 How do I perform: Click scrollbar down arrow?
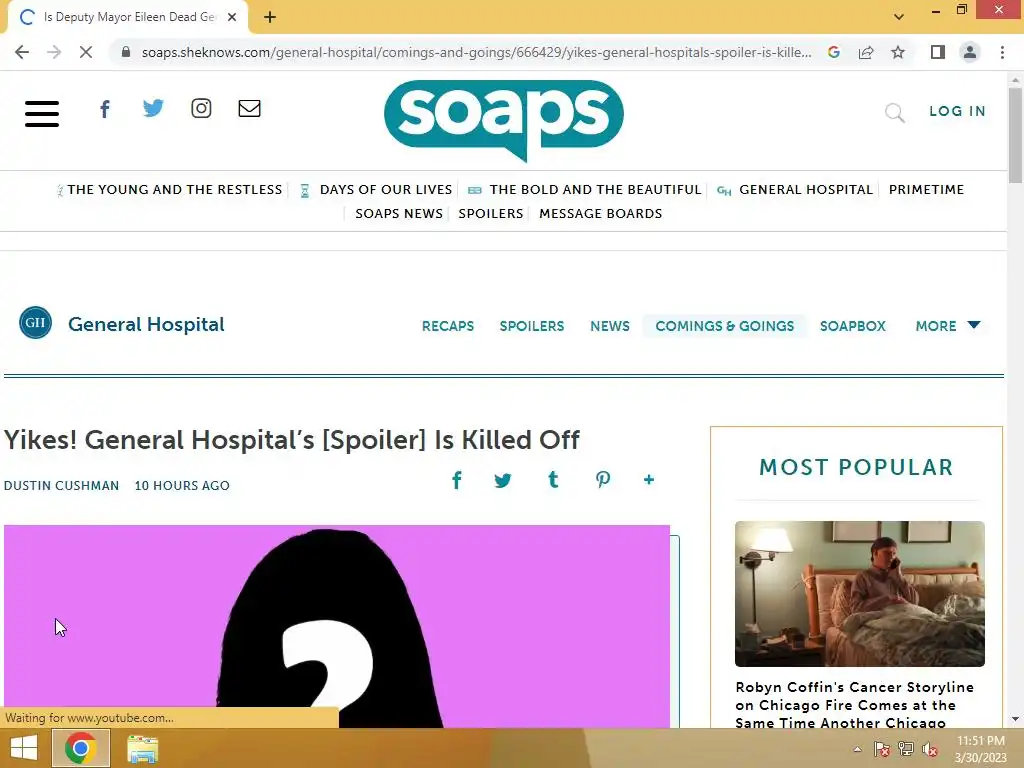click(1015, 720)
